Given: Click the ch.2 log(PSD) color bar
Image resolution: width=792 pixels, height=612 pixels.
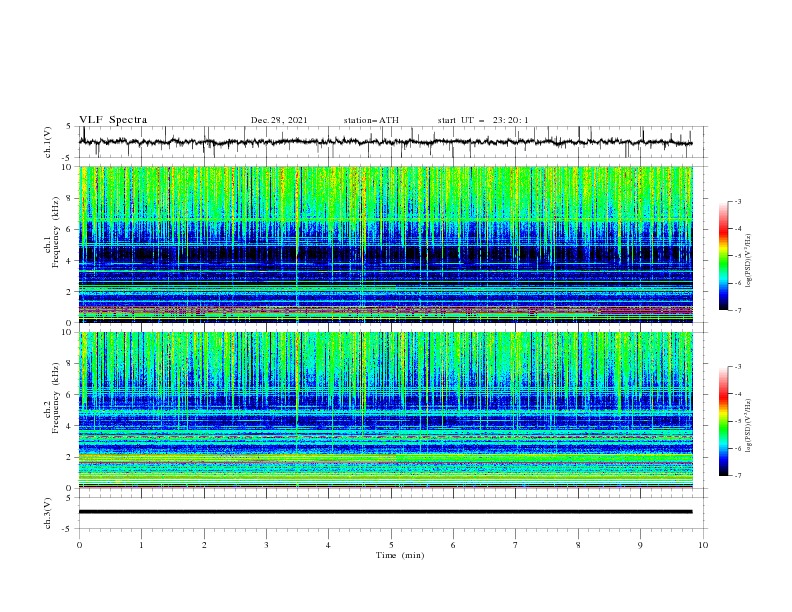Looking at the screenshot, I should point(723,421).
